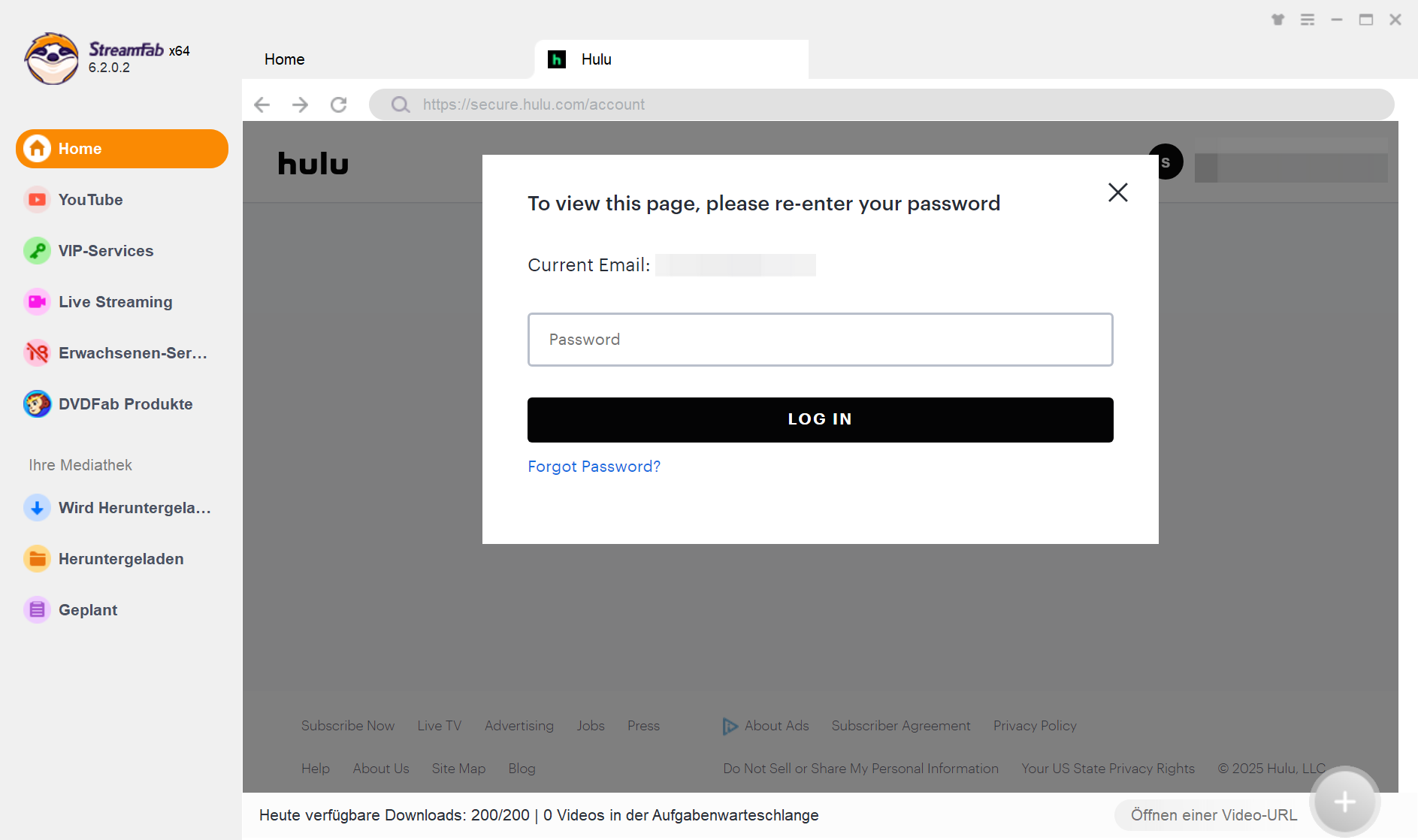Follow the Forgot Password? link
Image resolution: width=1418 pixels, height=840 pixels.
pos(594,467)
